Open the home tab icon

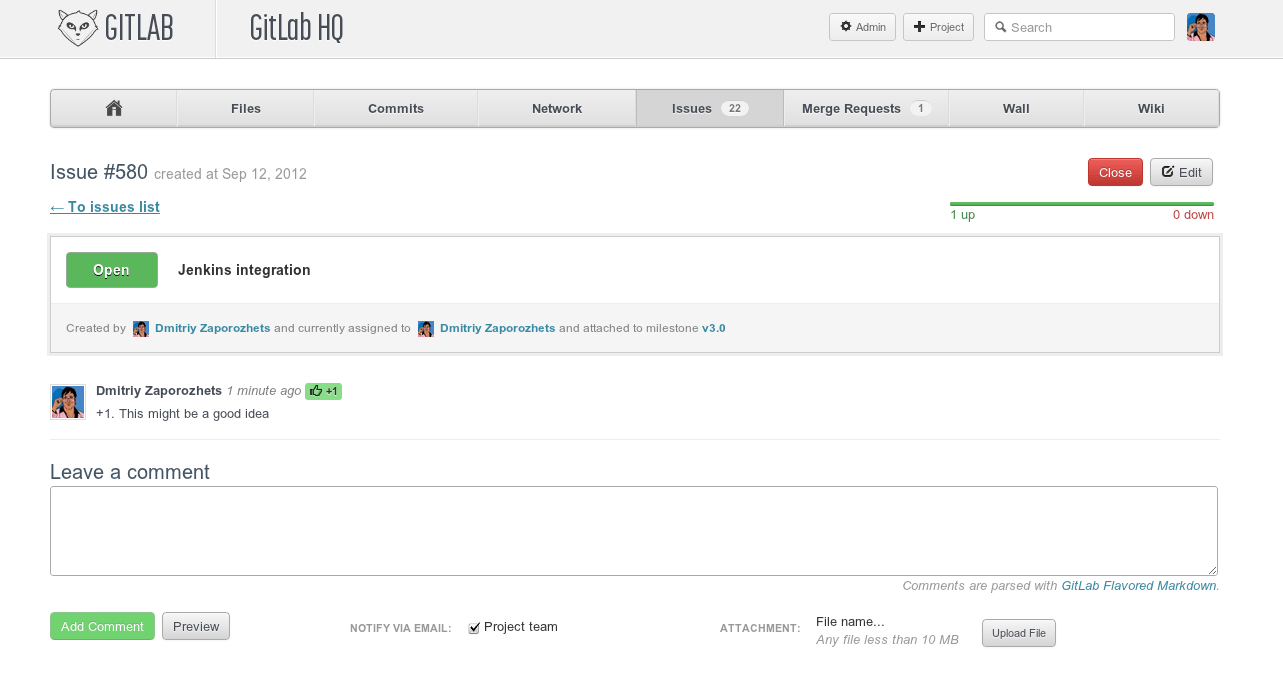114,108
